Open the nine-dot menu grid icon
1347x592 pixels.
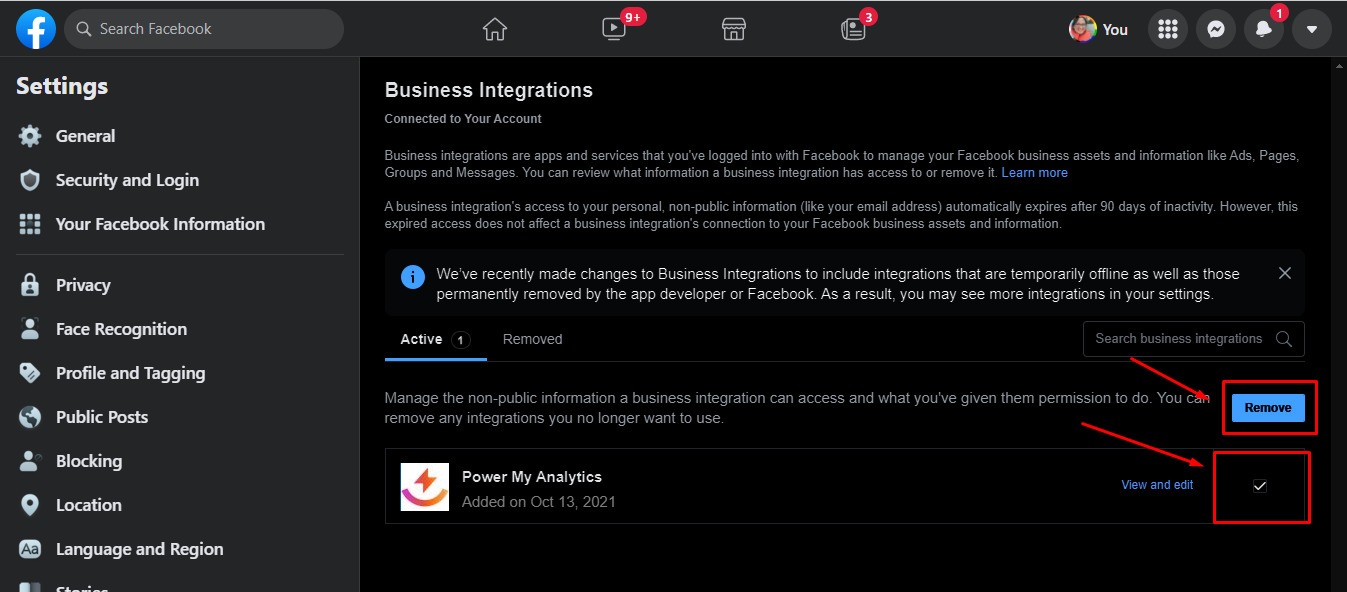point(1167,29)
